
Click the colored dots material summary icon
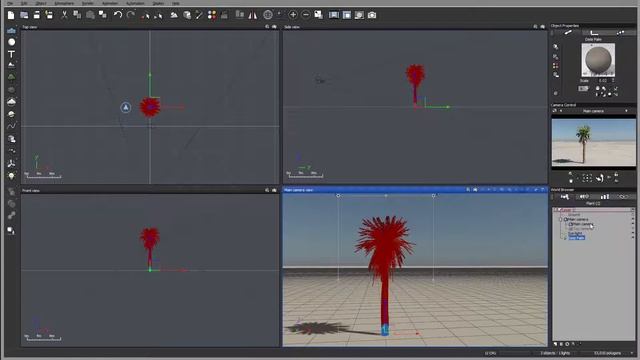coord(212,15)
